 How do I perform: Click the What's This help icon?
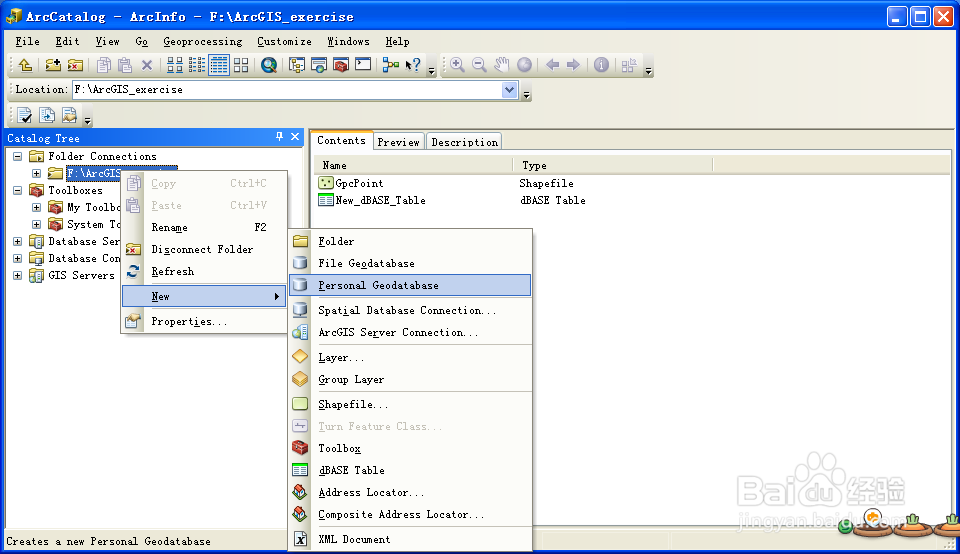click(x=413, y=65)
